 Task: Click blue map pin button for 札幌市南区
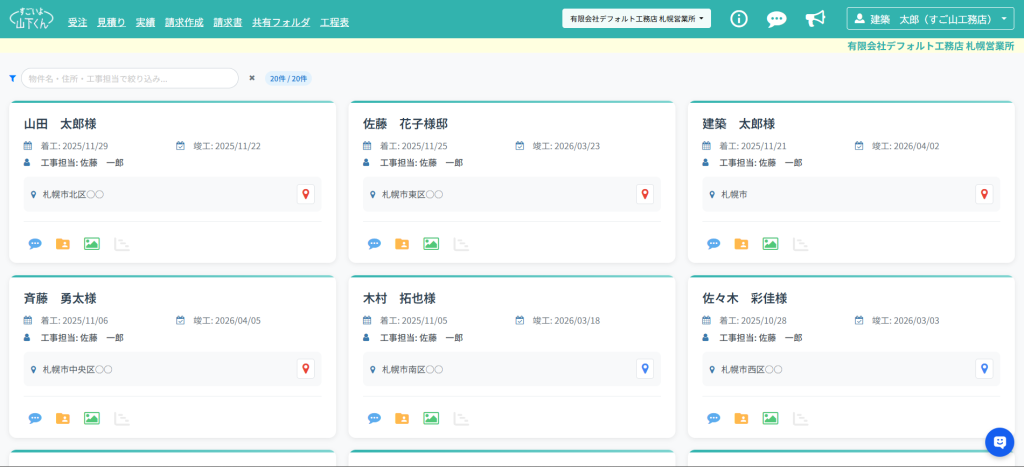tap(645, 369)
